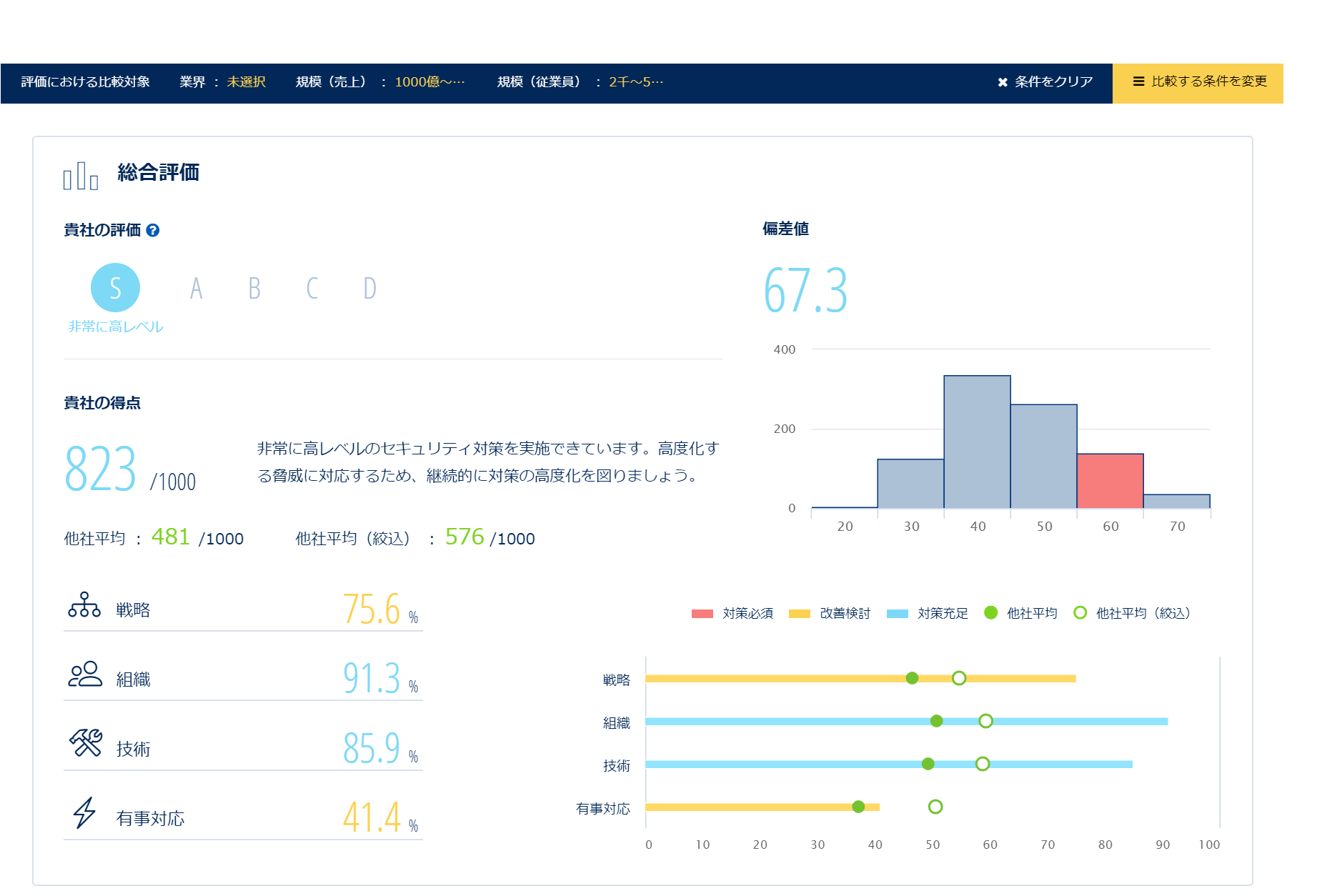Click the yellow 戦略 bar in chart
The image size is (1342, 896).
pyautogui.click(x=860, y=678)
